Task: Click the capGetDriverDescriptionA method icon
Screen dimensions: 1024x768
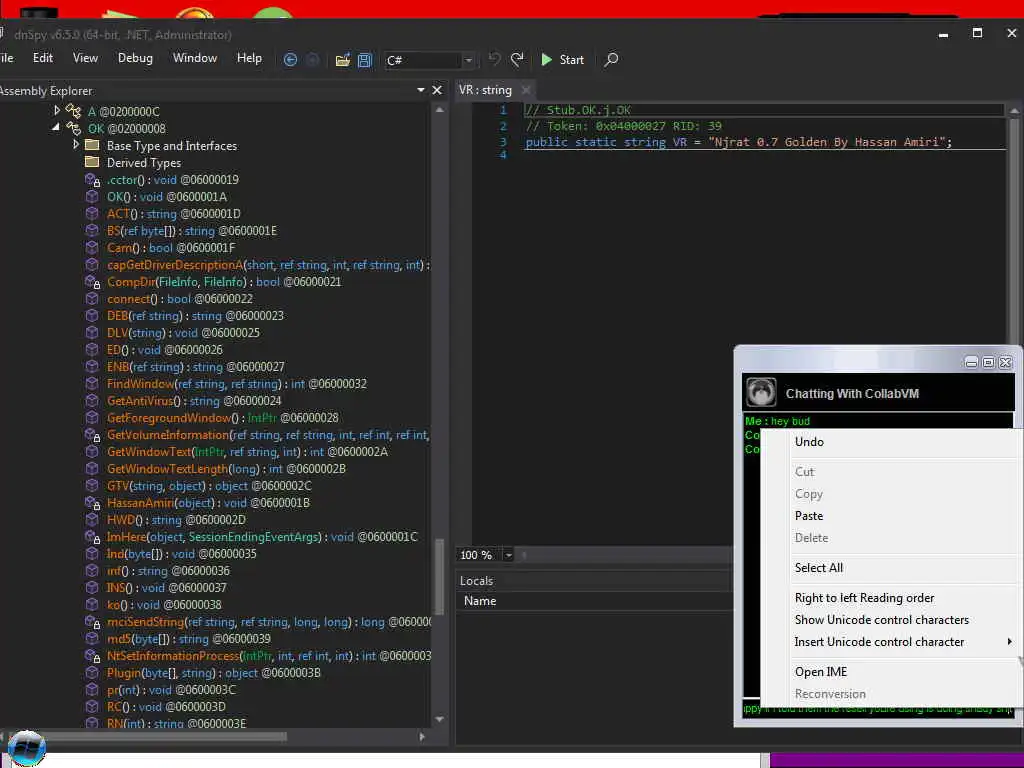Action: (92, 264)
